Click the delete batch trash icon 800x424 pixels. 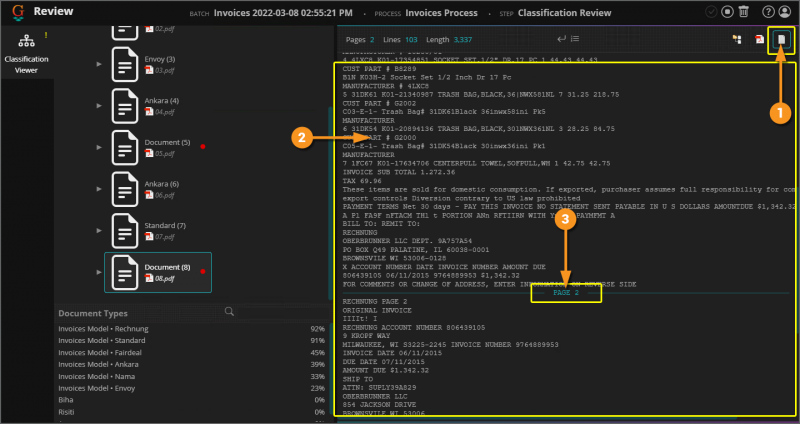pos(744,12)
